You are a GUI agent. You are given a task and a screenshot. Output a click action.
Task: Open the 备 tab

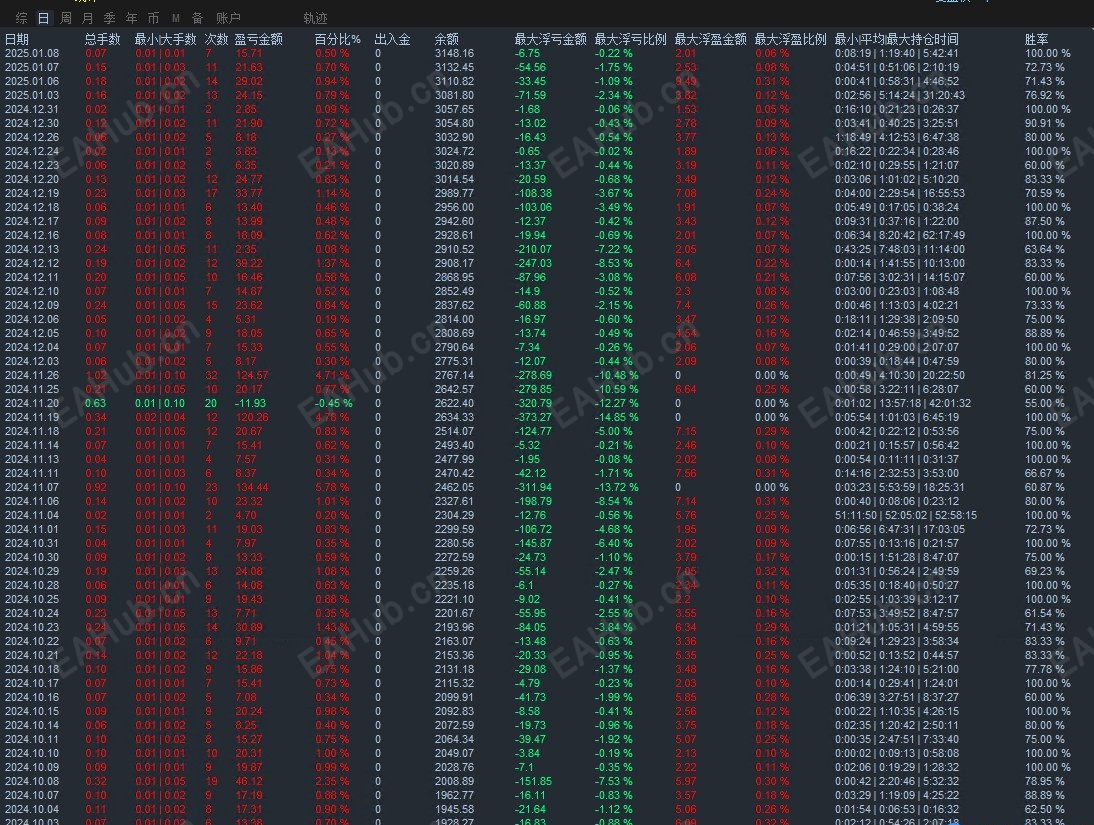pyautogui.click(x=197, y=18)
